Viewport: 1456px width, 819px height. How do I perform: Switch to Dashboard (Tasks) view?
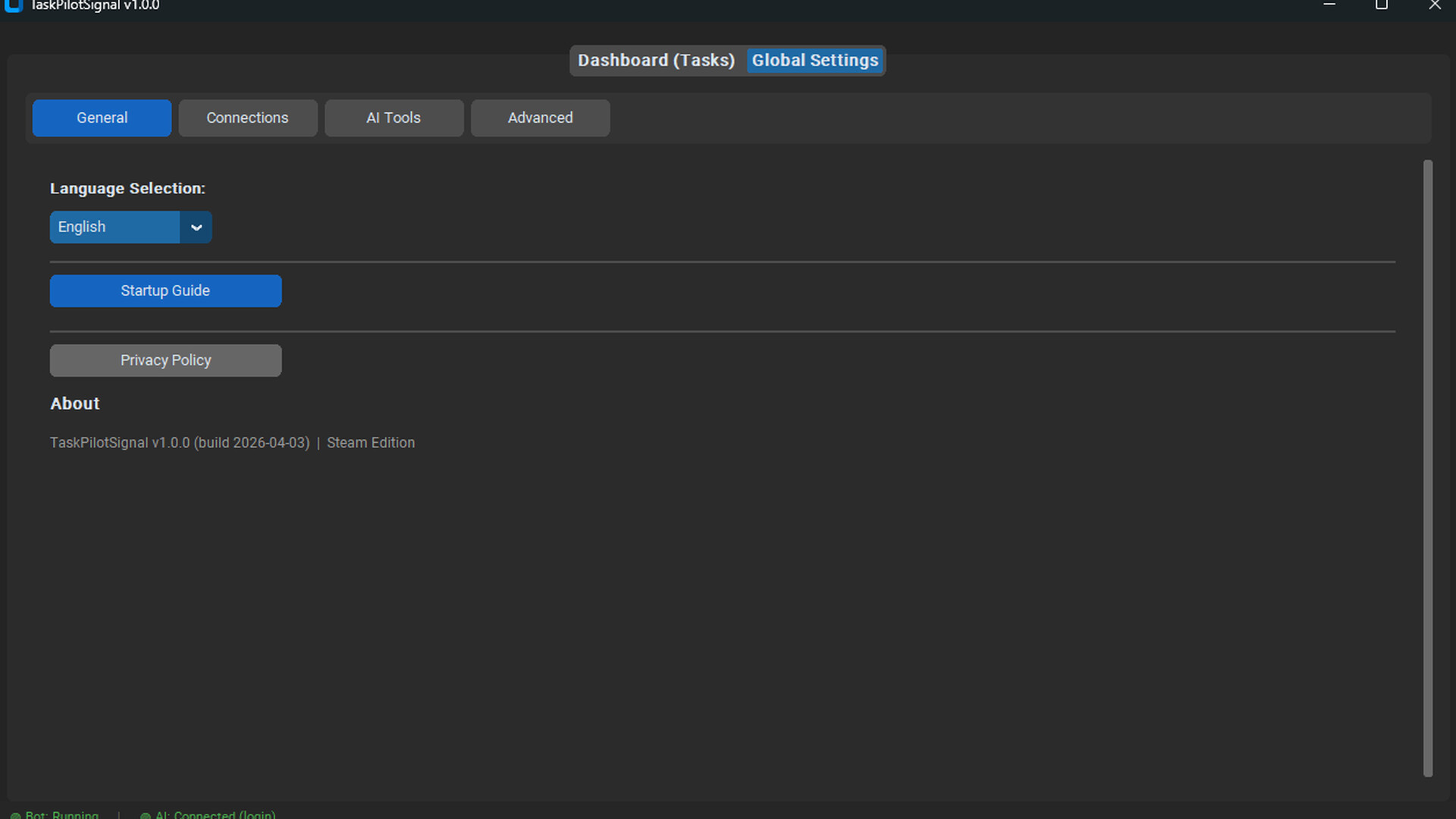point(656,61)
